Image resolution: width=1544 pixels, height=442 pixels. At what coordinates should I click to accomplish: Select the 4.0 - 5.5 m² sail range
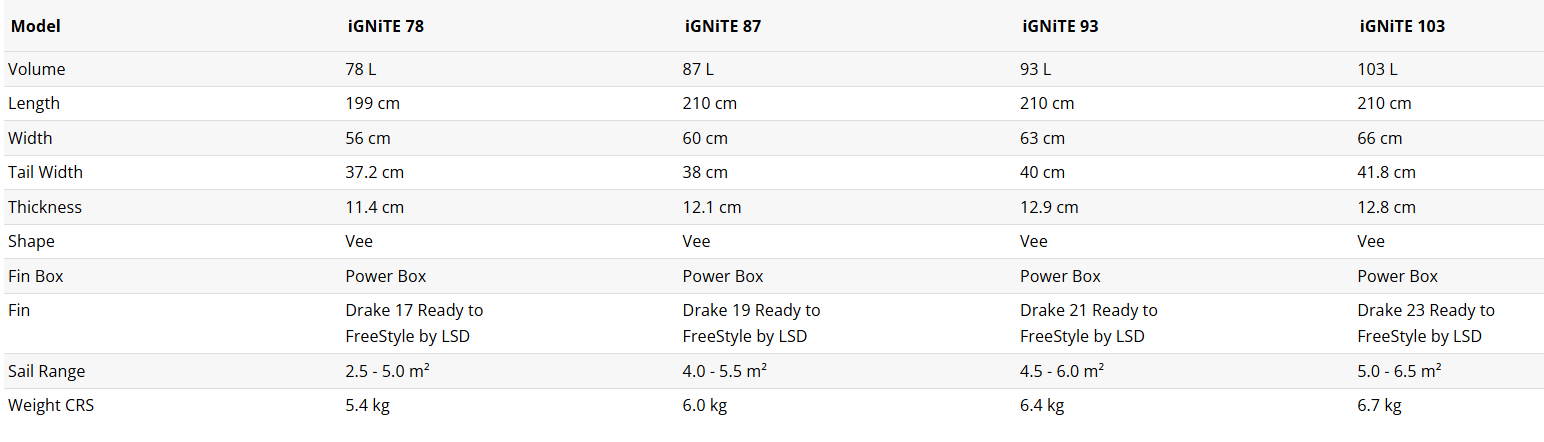click(724, 371)
